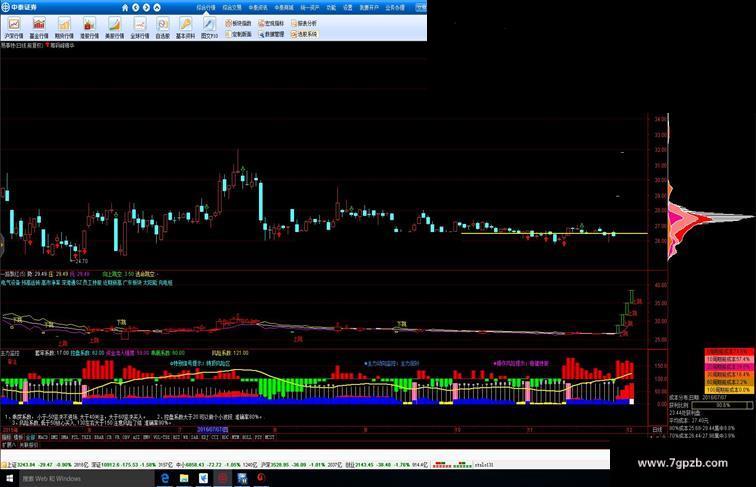Select BRAR indicator tab

(x=99, y=437)
